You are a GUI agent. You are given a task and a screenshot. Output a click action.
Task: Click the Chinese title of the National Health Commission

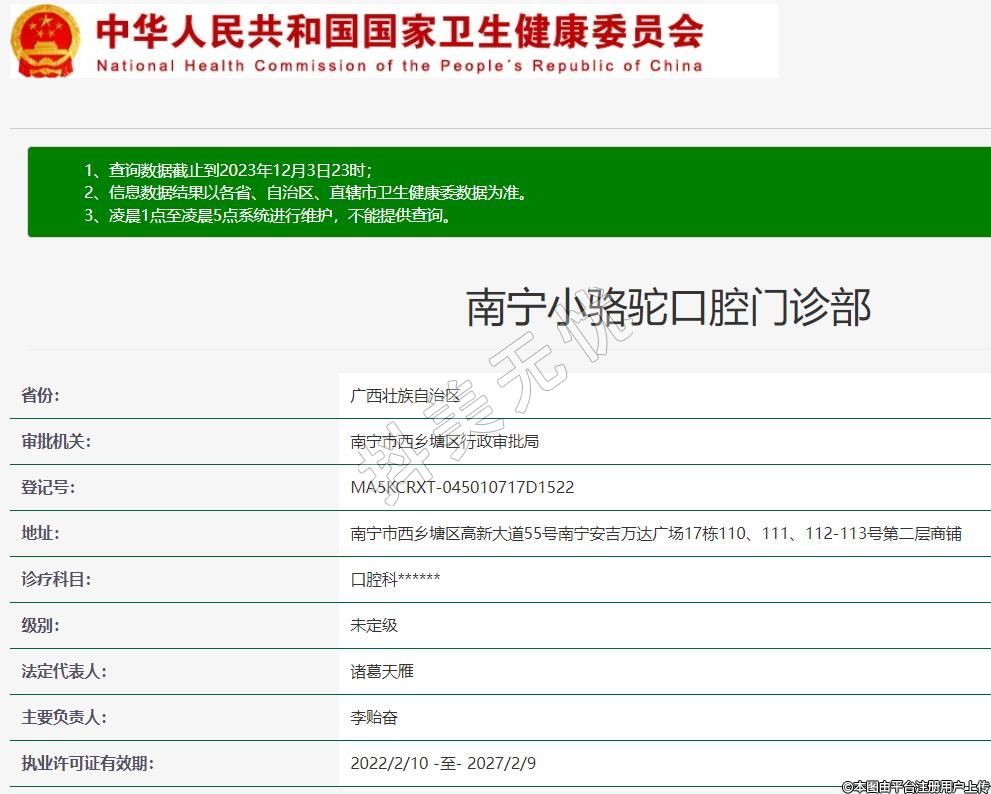pos(399,31)
